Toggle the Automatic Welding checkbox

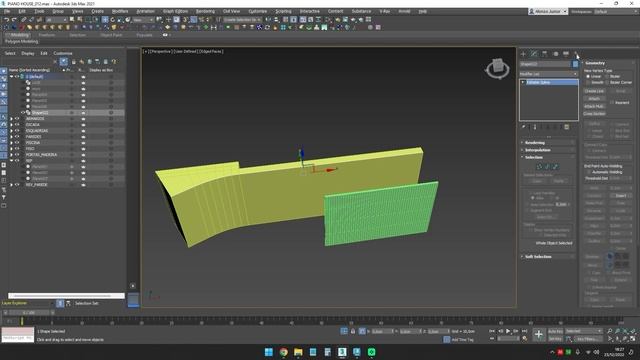pyautogui.click(x=589, y=172)
